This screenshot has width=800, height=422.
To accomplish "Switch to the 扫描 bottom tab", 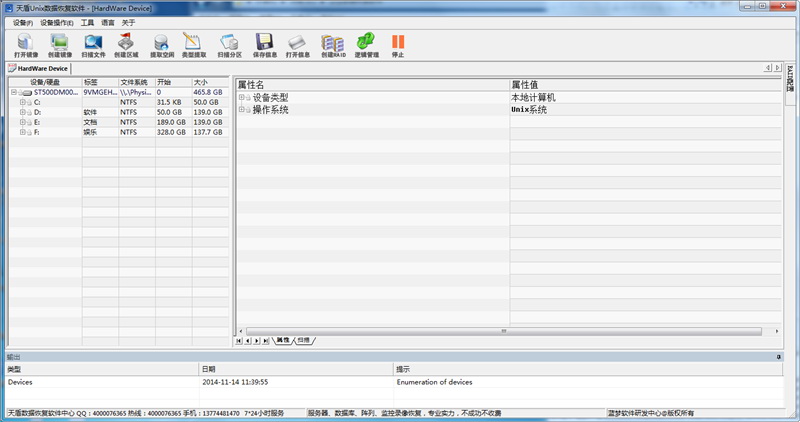I will click(x=304, y=340).
